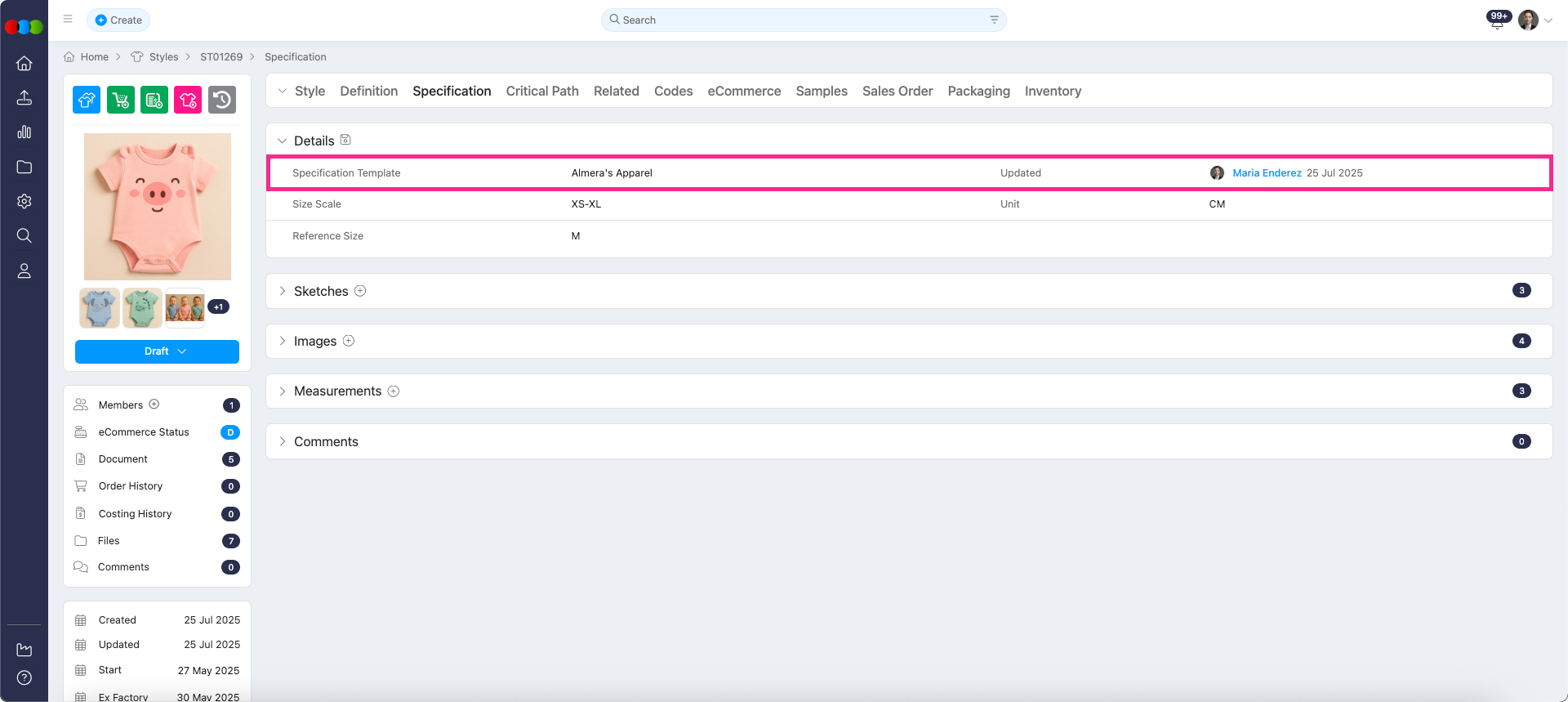Click the blue shirts style icon

(x=87, y=100)
